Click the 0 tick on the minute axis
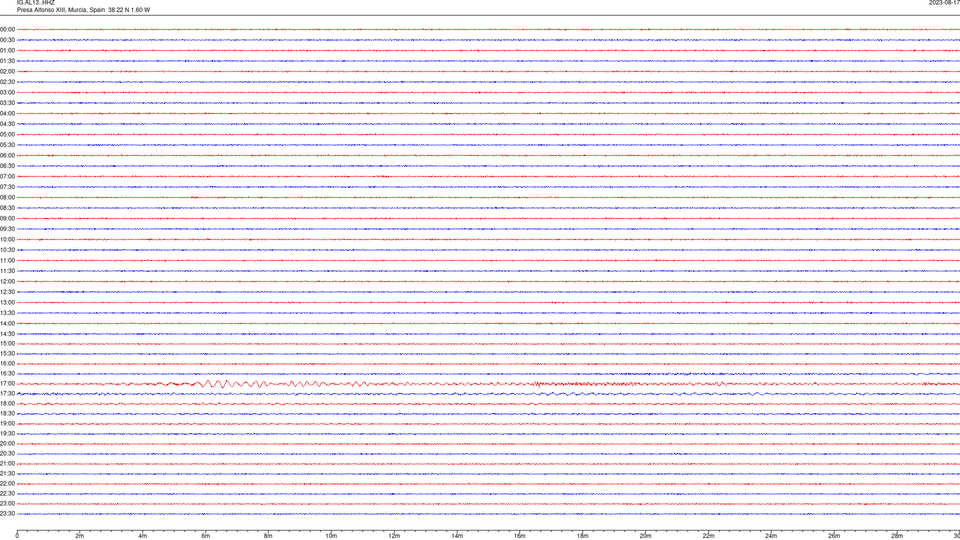This screenshot has height=540, width=960. coord(17,536)
